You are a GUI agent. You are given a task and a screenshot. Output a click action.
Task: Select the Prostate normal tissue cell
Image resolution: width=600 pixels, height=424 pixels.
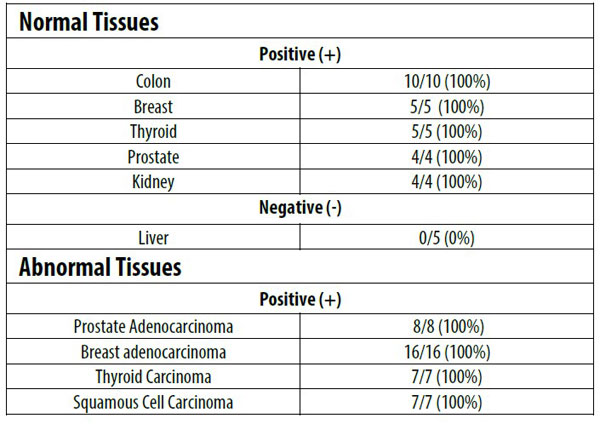click(154, 157)
